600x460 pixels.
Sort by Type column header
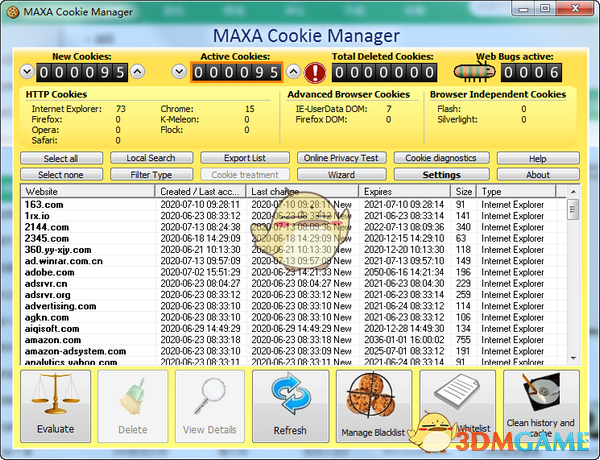(x=516, y=191)
